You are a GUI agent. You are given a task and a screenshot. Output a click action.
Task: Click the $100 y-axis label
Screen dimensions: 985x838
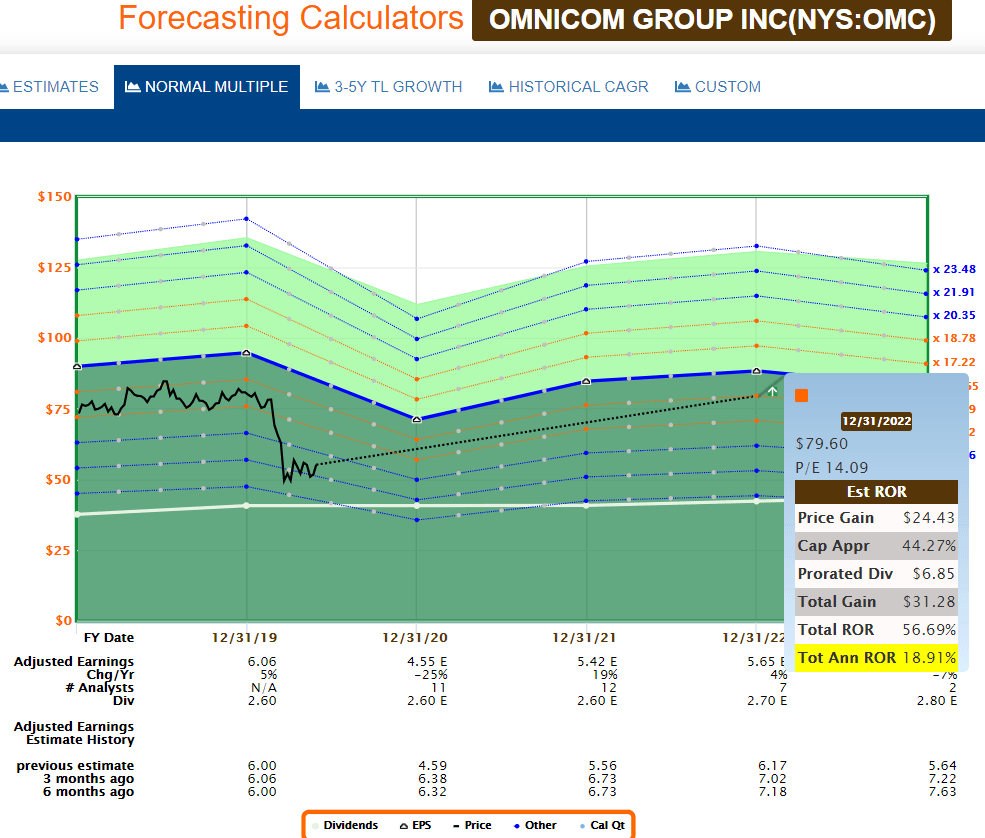pyautogui.click(x=55, y=337)
